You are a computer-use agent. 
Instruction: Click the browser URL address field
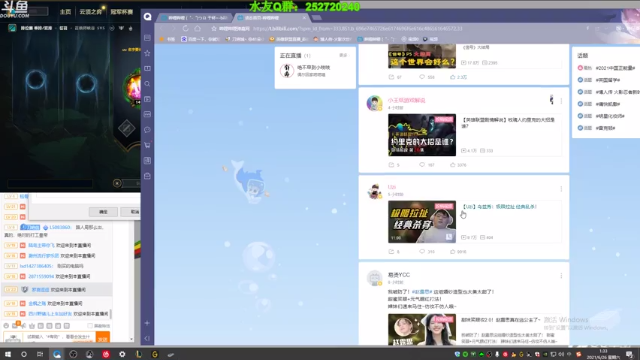(357, 29)
